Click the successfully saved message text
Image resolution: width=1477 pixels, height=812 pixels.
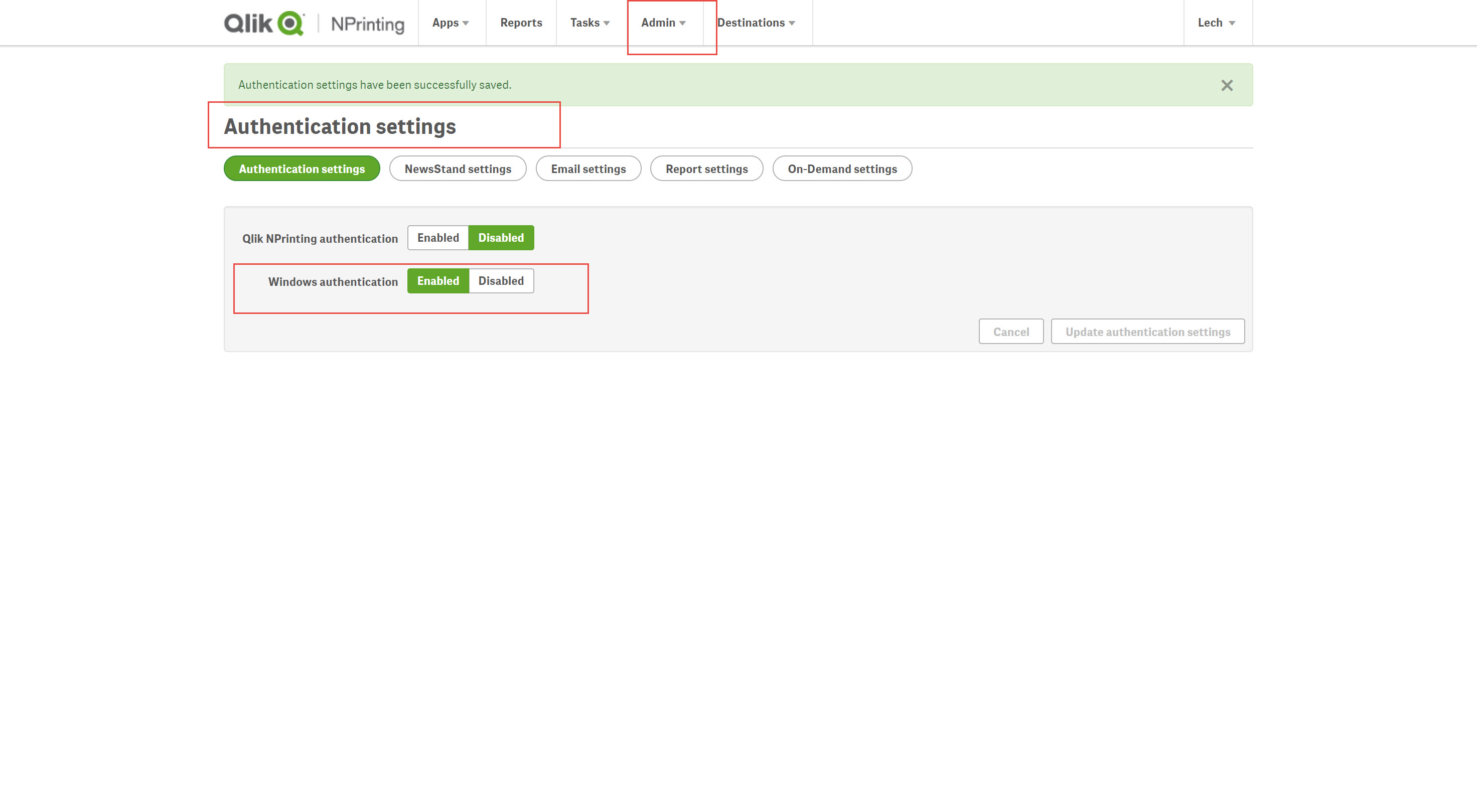coord(374,85)
